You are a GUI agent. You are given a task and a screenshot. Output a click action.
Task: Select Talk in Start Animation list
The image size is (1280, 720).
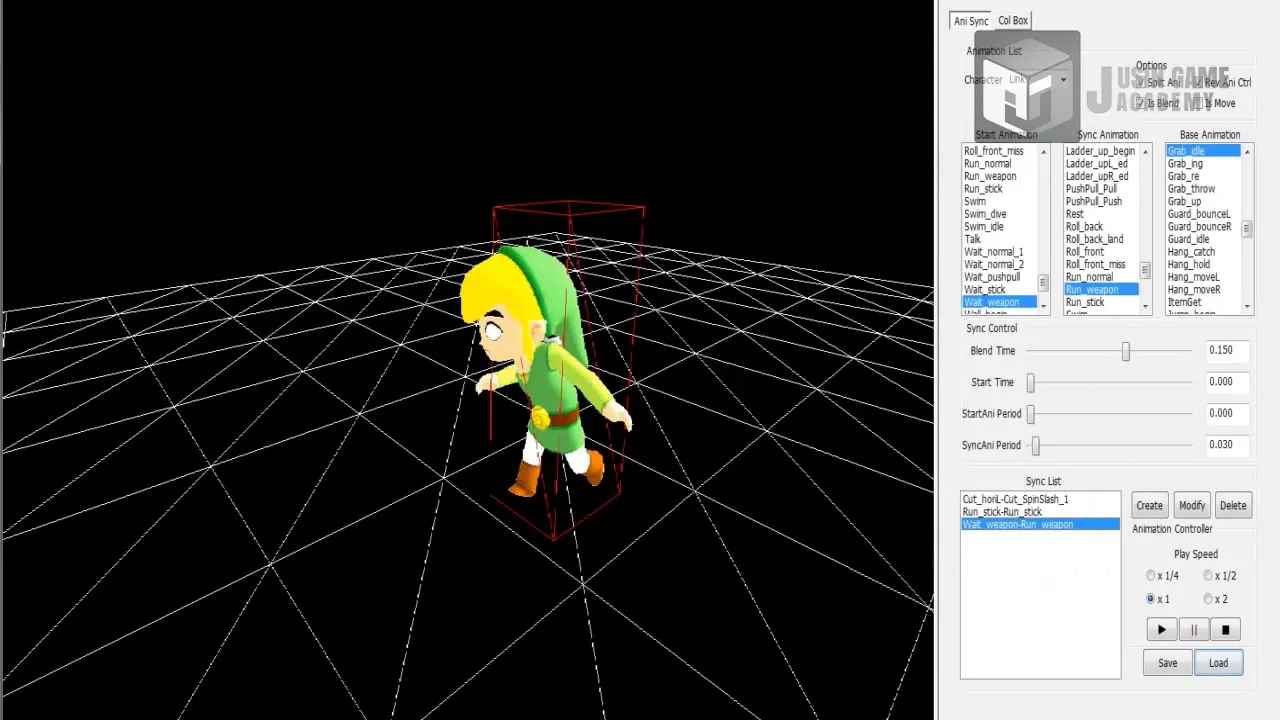tap(1001, 239)
